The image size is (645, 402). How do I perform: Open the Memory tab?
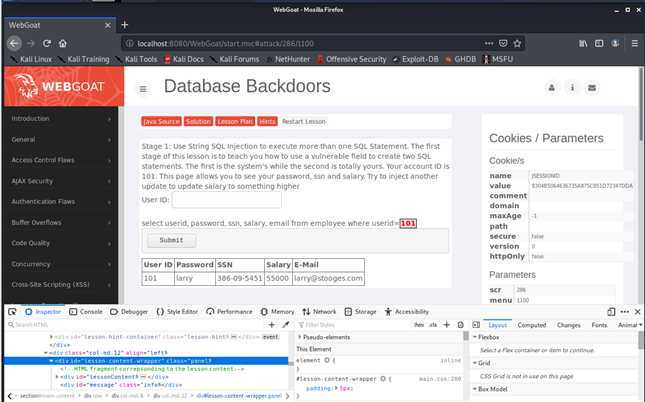click(x=277, y=312)
